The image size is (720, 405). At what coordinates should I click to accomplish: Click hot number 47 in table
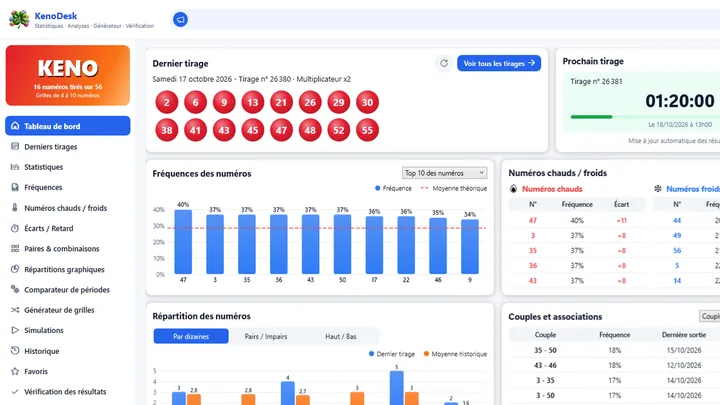(x=533, y=220)
